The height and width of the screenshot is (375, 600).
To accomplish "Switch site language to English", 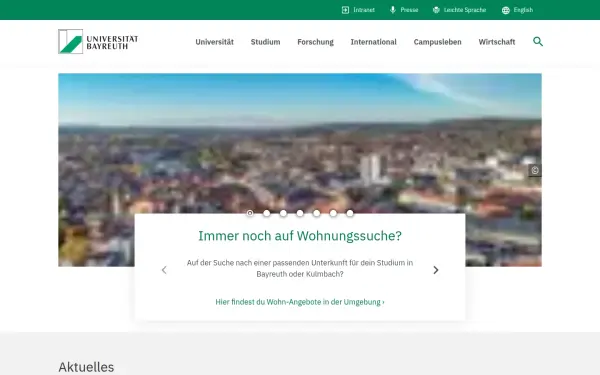I will click(x=523, y=10).
